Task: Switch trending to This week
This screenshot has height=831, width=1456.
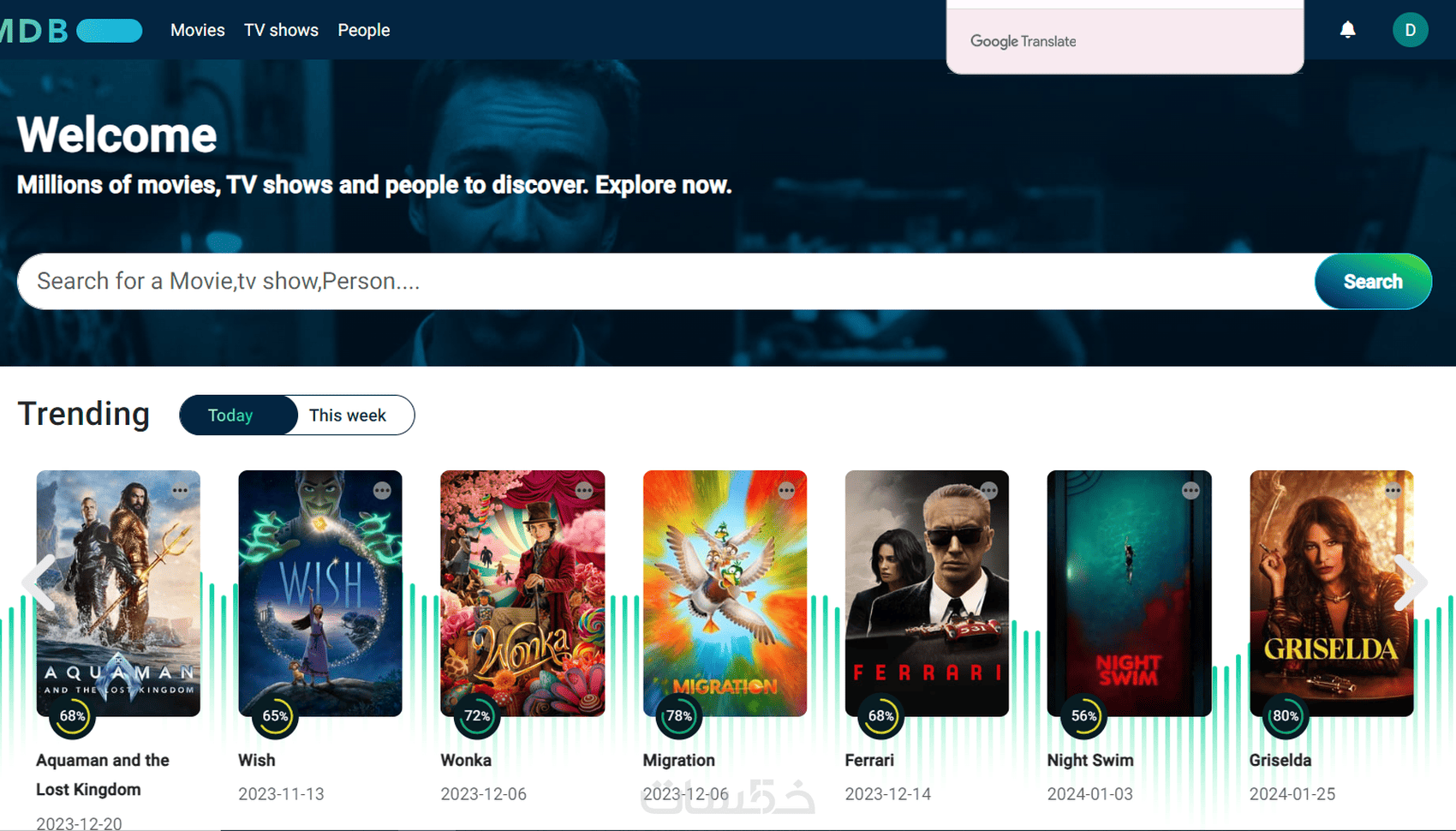Action: [x=348, y=415]
